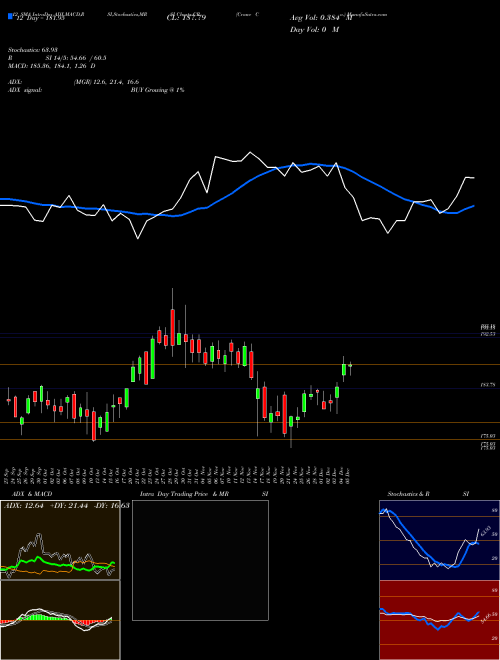This screenshot has width=500, height=660.
Task: Click the tallest red candlestick at the peak
Action: (173, 327)
